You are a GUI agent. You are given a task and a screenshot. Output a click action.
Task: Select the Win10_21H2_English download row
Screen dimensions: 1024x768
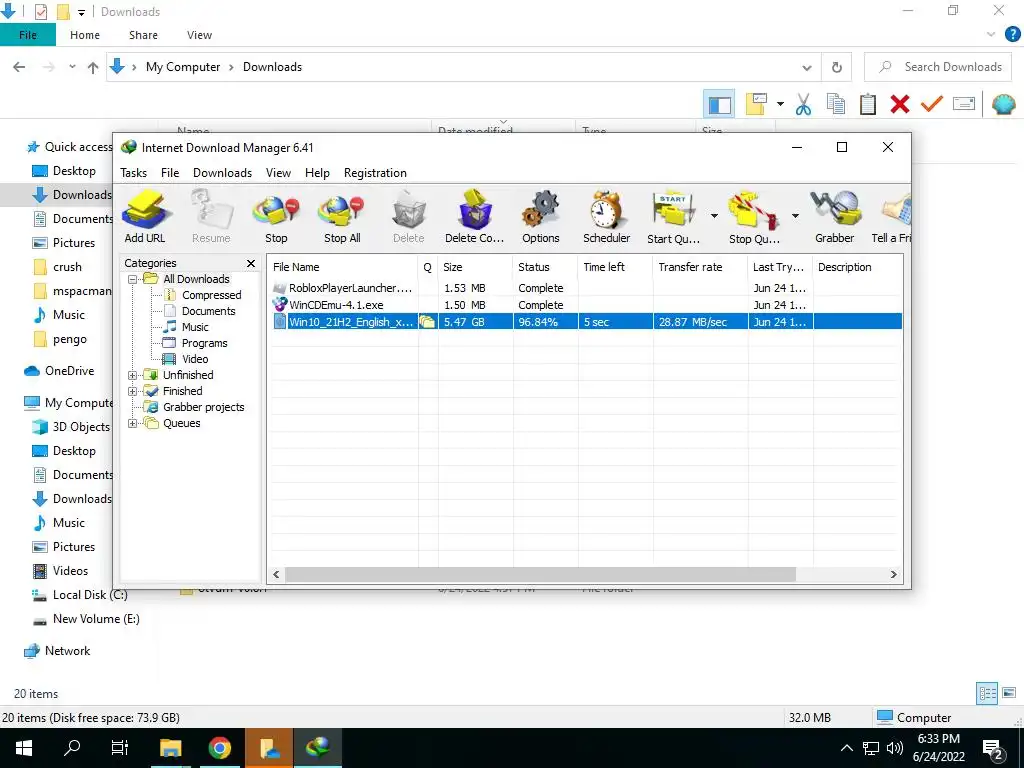coord(586,321)
